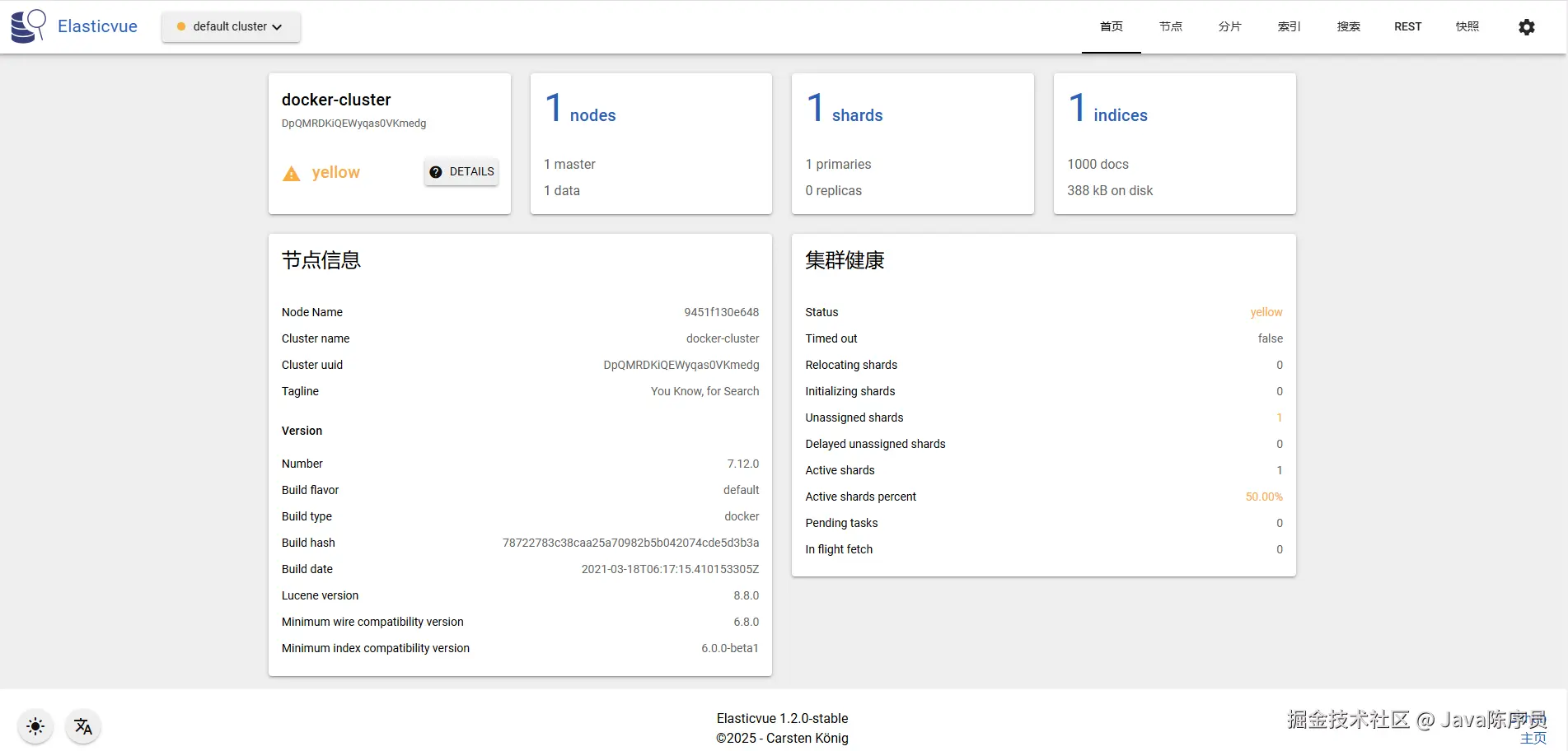Switch to the 首页 tab

click(x=1112, y=26)
